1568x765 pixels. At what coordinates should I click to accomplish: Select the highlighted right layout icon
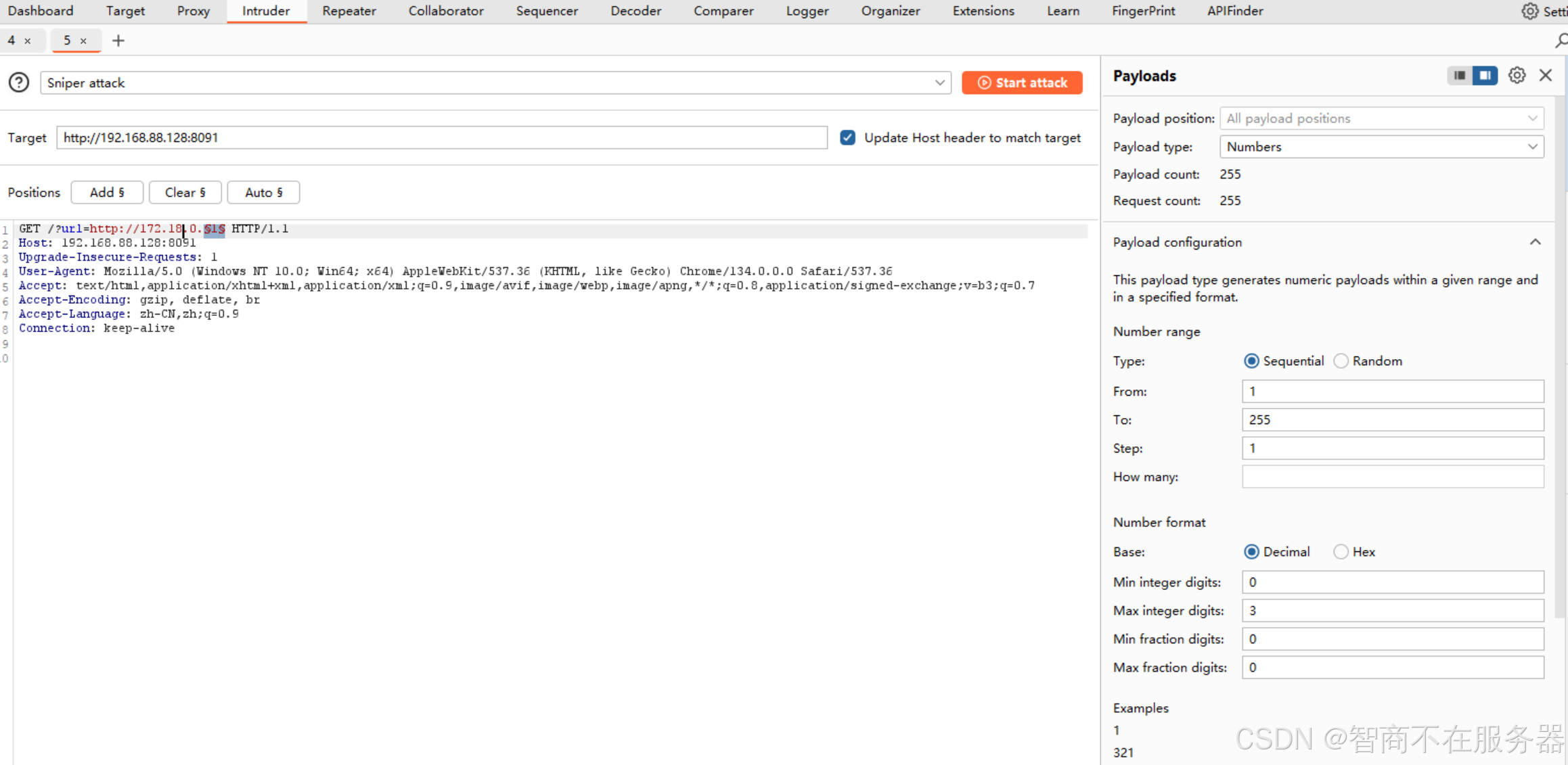[x=1485, y=75]
